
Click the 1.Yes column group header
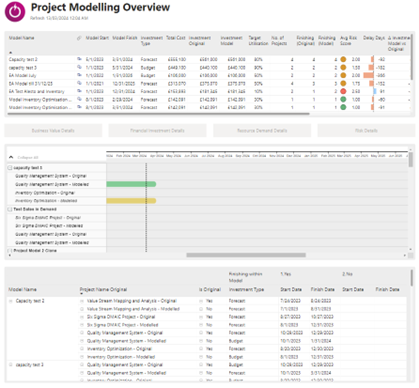click(286, 274)
